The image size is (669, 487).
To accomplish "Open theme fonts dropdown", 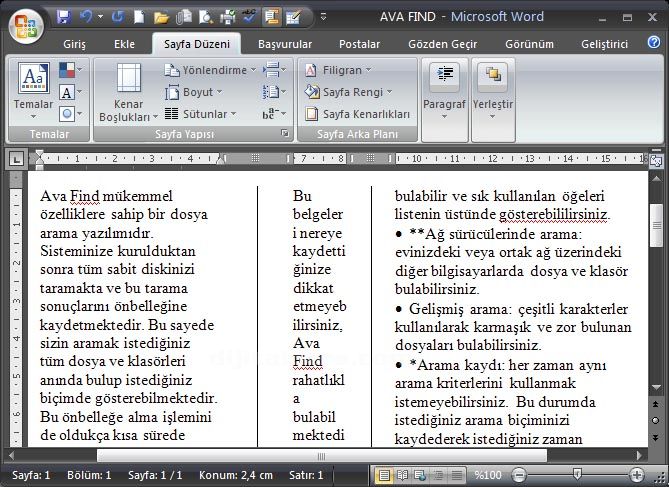I will (71, 92).
